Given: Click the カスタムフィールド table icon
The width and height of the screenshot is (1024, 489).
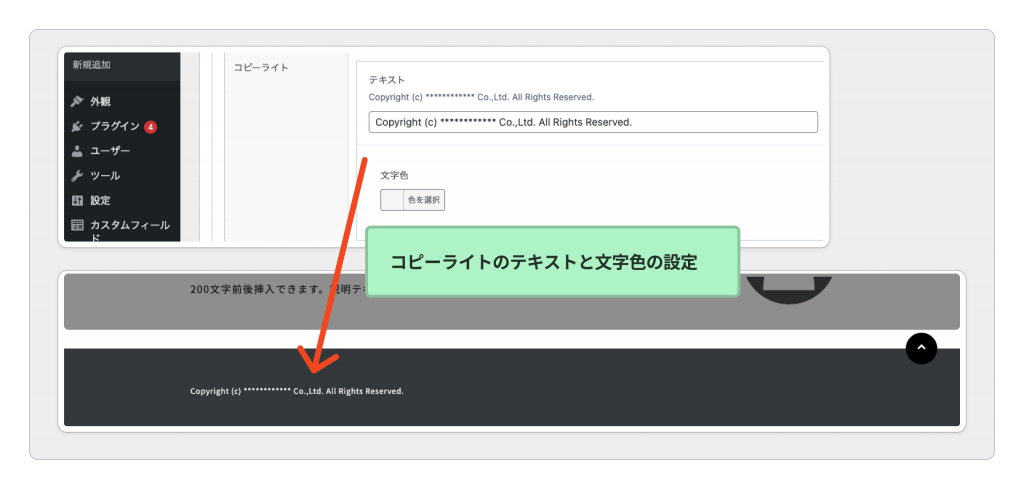Looking at the screenshot, I should pyautogui.click(x=77, y=225).
